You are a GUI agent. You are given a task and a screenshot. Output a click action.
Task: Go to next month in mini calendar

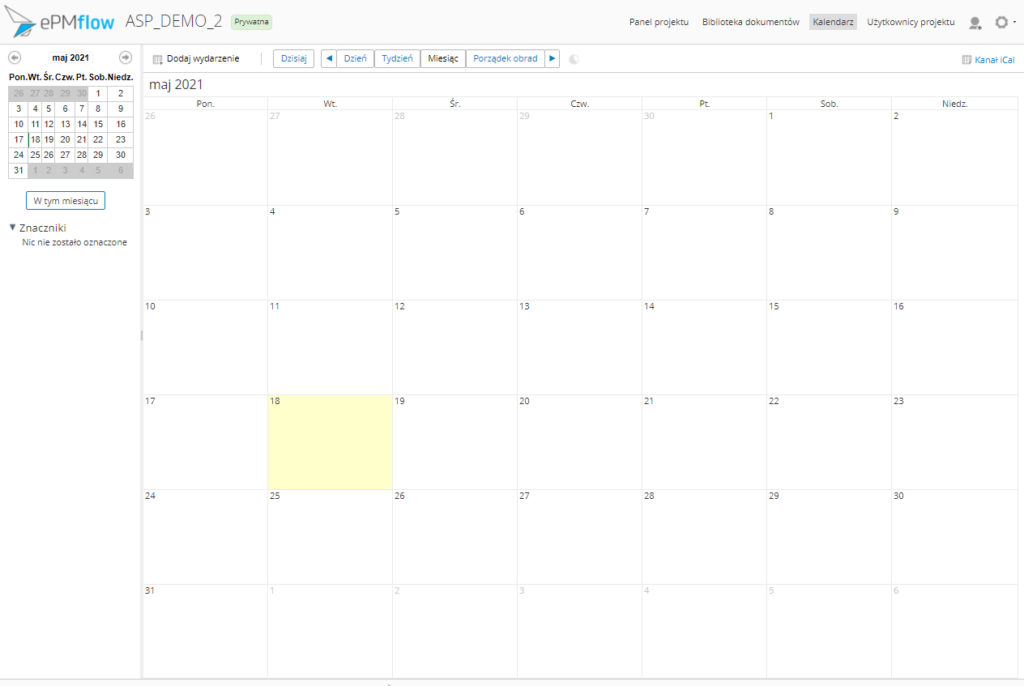pyautogui.click(x=125, y=58)
